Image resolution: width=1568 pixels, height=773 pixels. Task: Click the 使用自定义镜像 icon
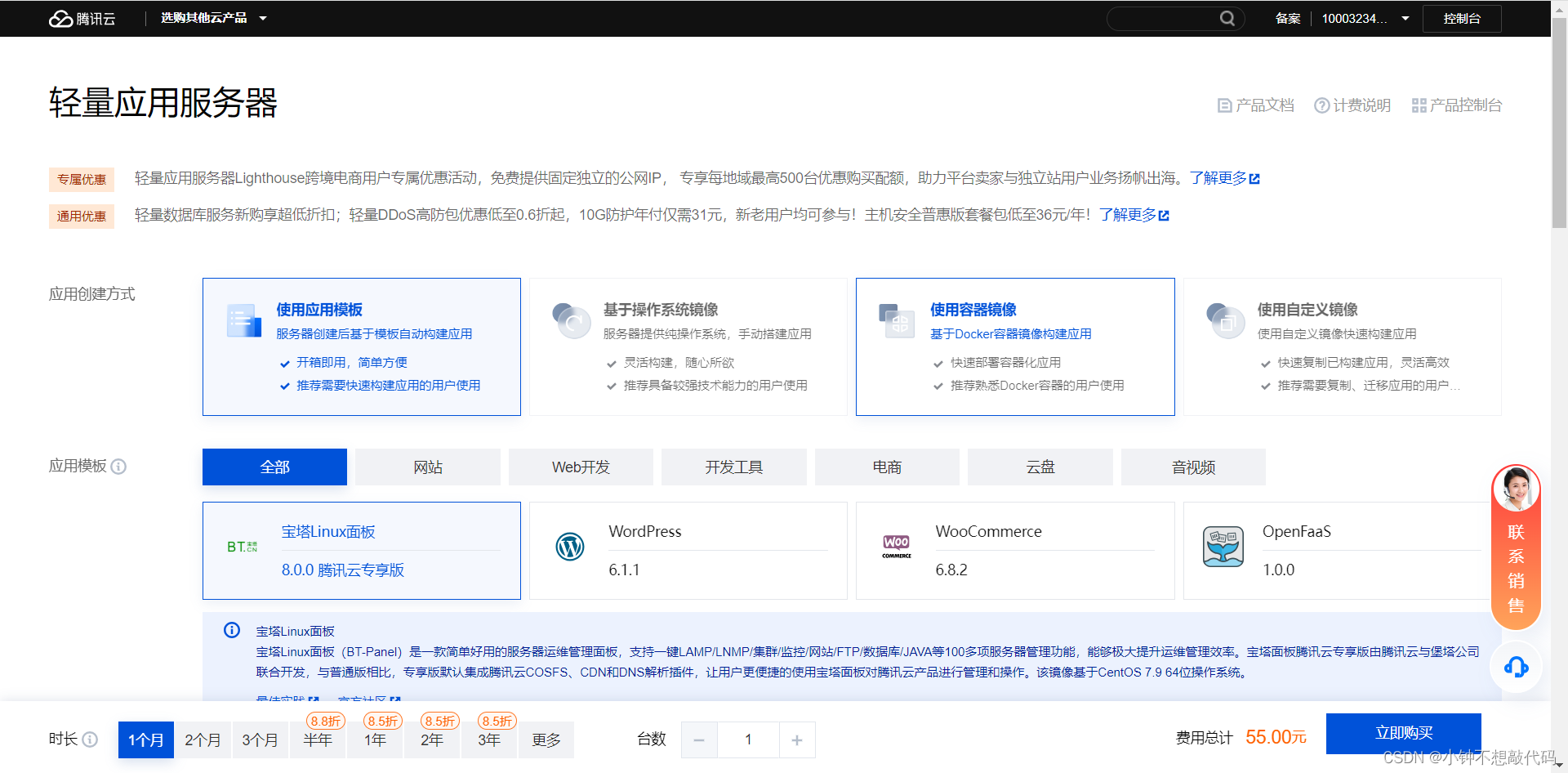click(1224, 321)
